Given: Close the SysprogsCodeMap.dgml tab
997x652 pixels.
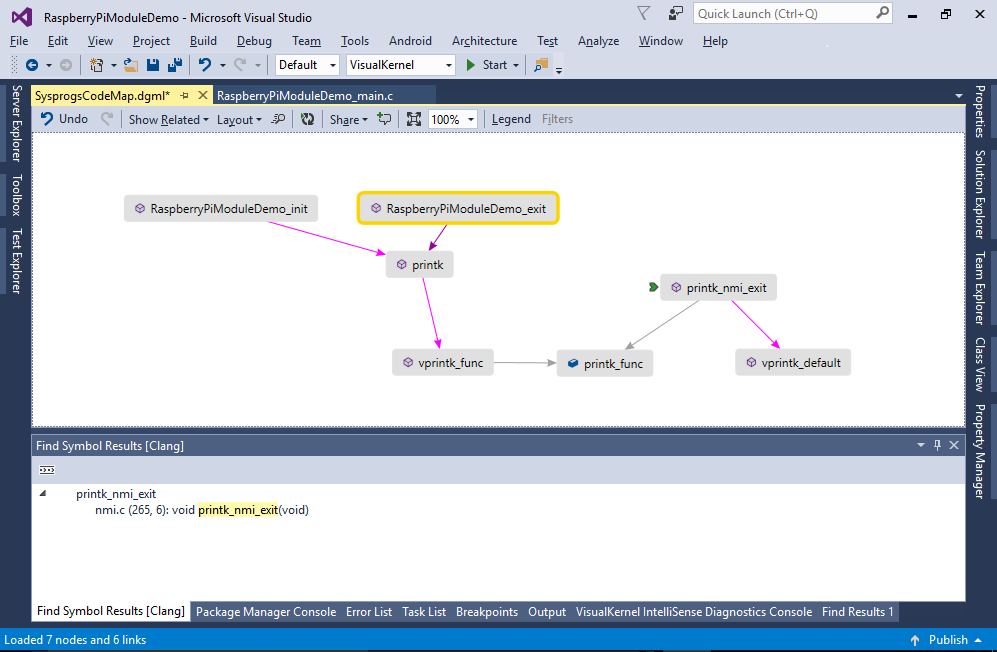Looking at the screenshot, I should pos(203,95).
